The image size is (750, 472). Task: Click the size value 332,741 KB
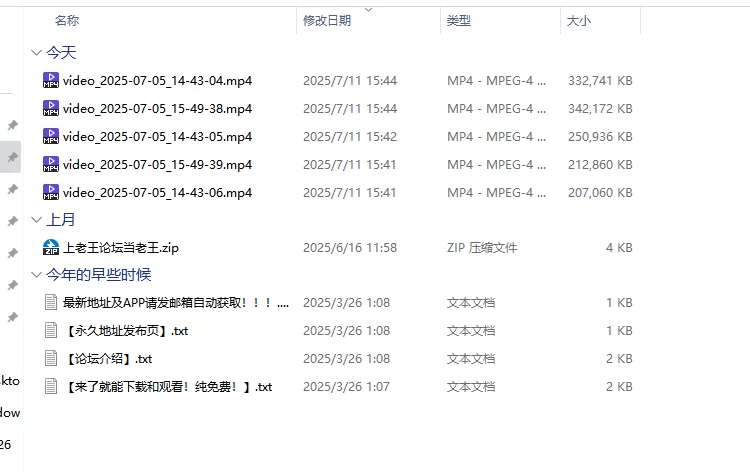(x=600, y=80)
